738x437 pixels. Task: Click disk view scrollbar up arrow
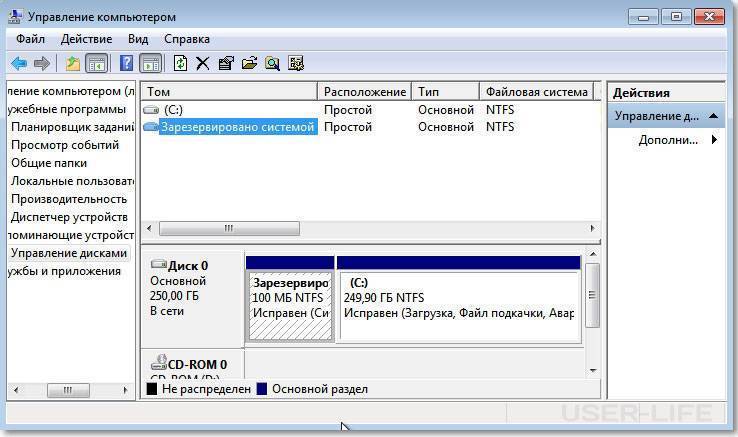[593, 254]
